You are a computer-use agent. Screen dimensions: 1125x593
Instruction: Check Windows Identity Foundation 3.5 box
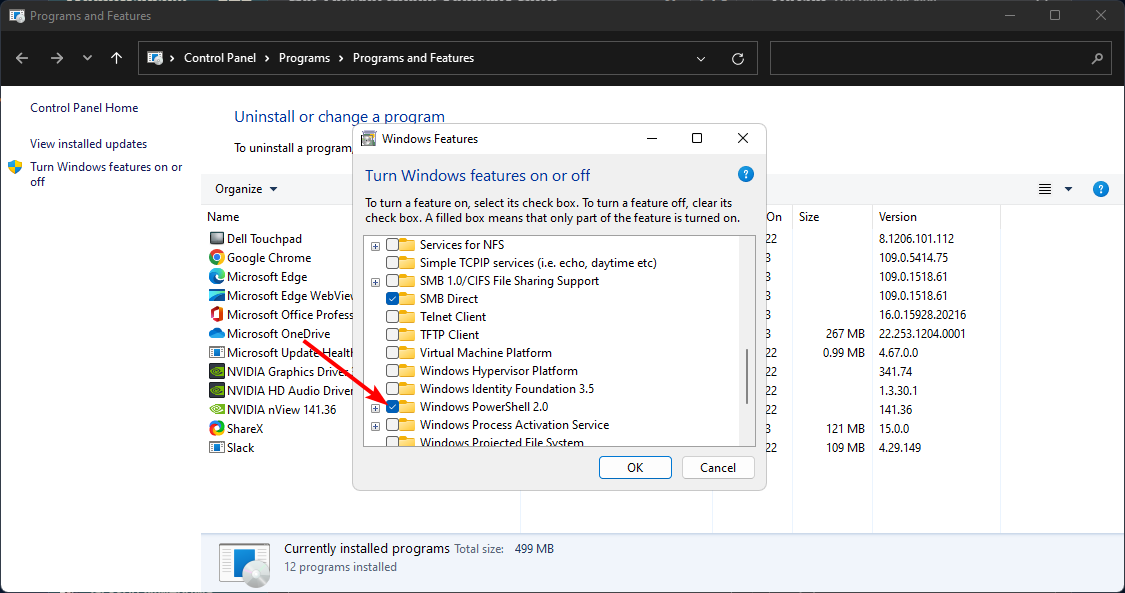click(392, 389)
